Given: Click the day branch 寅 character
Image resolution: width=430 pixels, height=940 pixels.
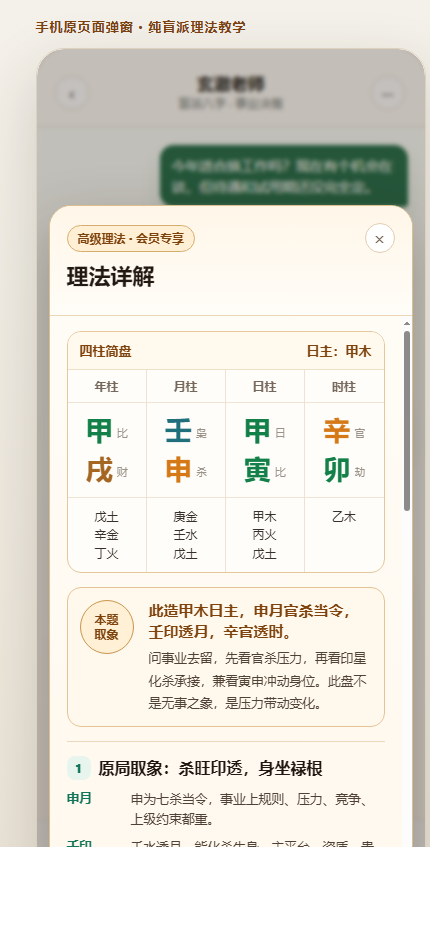Looking at the screenshot, I should [x=258, y=471].
